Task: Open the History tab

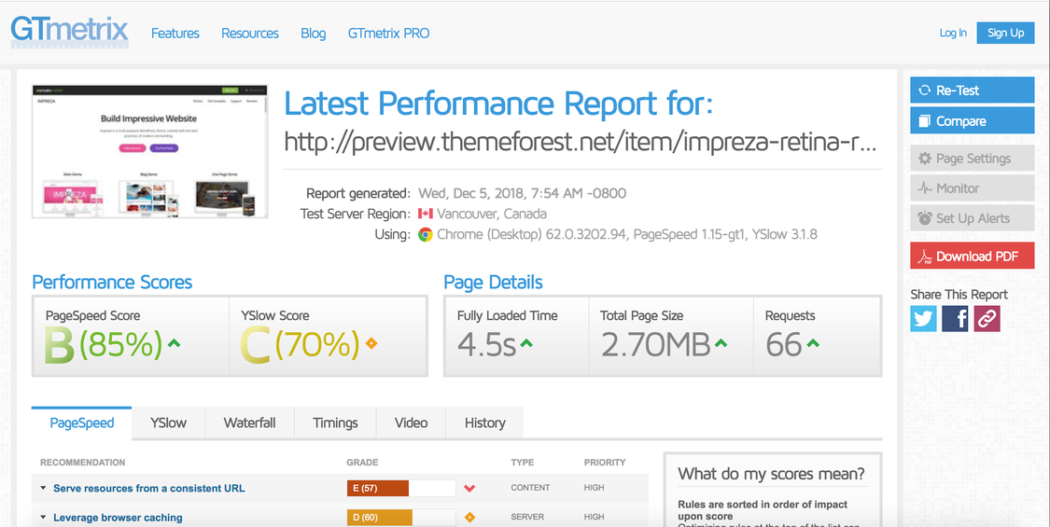Action: 485,423
